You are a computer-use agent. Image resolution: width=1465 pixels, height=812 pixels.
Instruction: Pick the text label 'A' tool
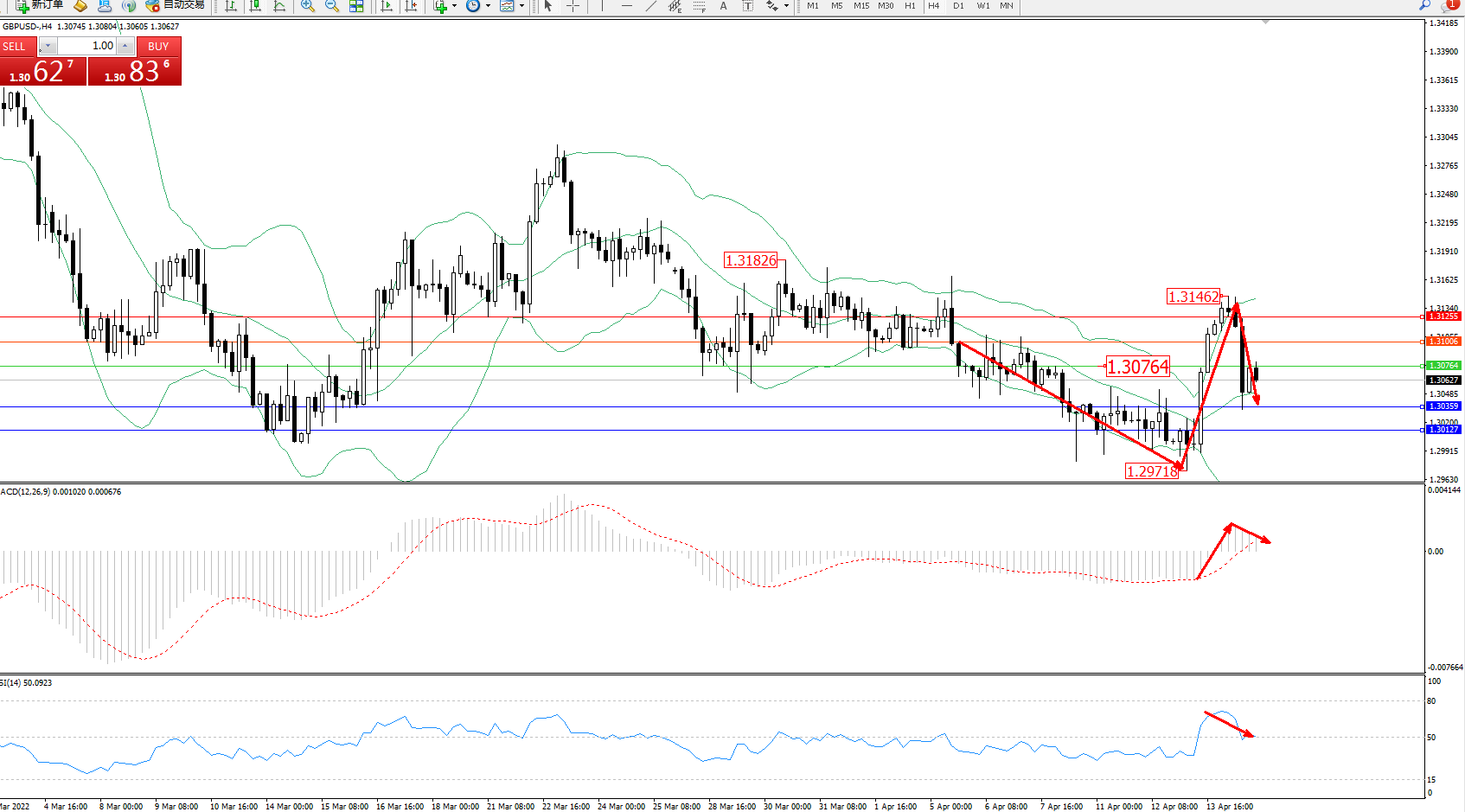tap(723, 6)
